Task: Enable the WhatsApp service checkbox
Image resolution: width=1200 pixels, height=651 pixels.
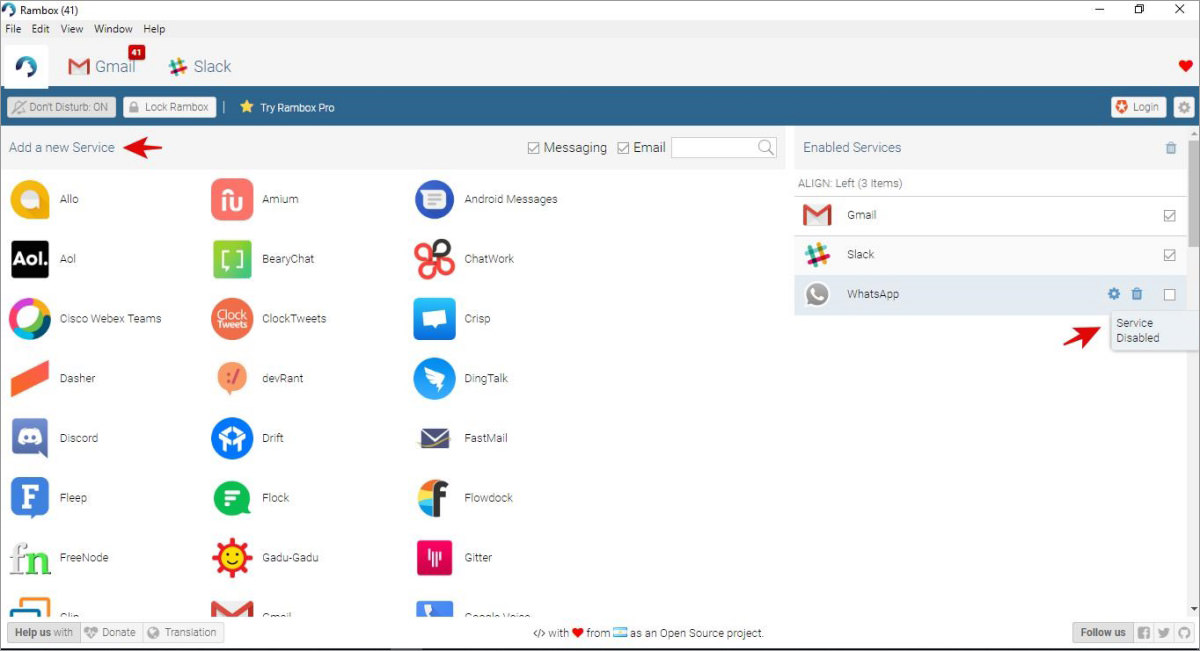Action: [x=1169, y=295]
